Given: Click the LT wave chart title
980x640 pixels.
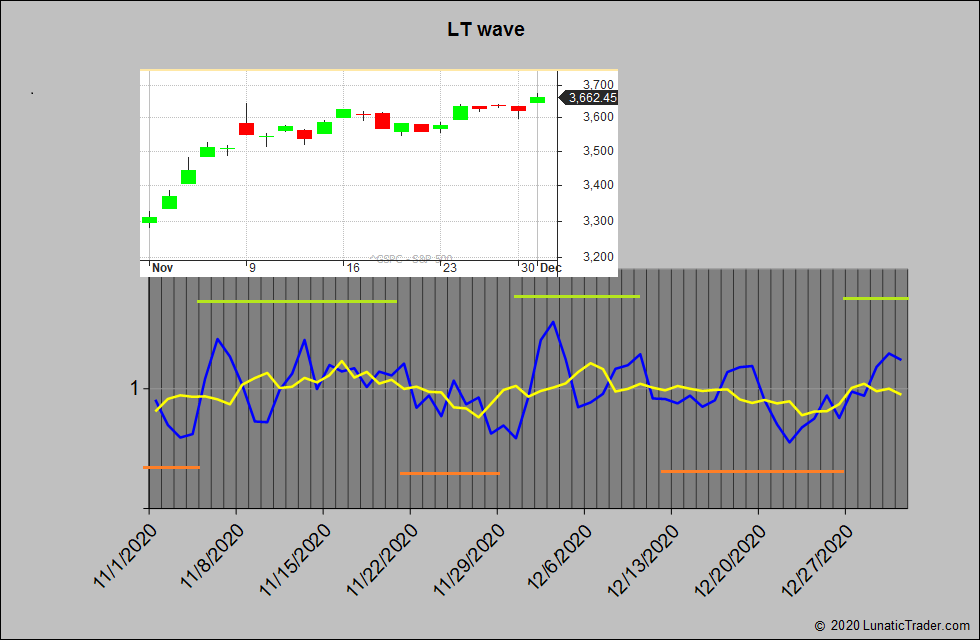Looking at the screenshot, I should (x=485, y=29).
